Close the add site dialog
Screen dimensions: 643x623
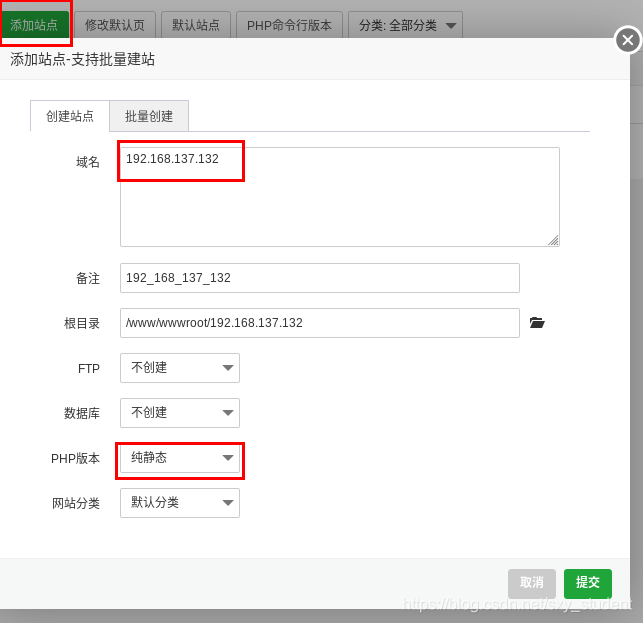tap(627, 40)
